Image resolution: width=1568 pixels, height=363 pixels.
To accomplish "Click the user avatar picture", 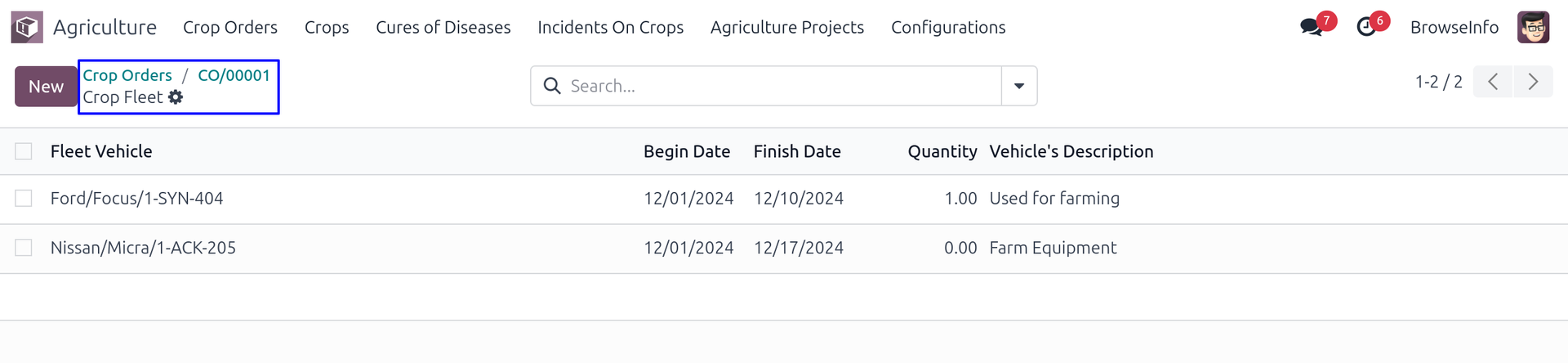I will pos(1533,27).
